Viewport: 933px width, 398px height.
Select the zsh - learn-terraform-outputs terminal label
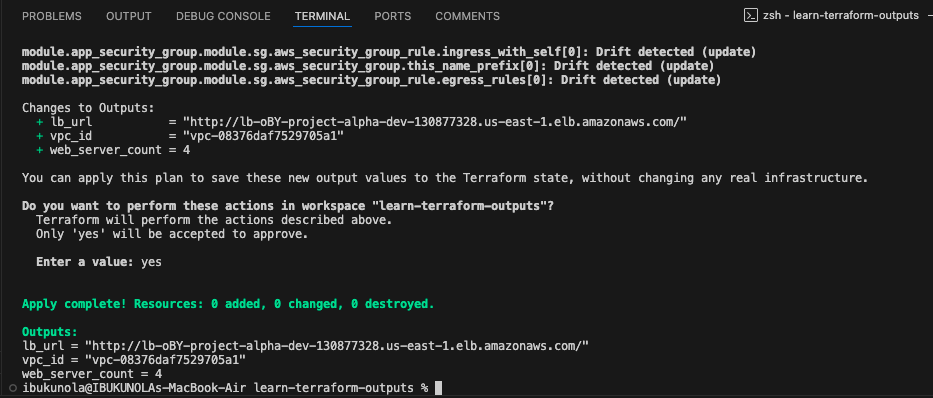[841, 15]
